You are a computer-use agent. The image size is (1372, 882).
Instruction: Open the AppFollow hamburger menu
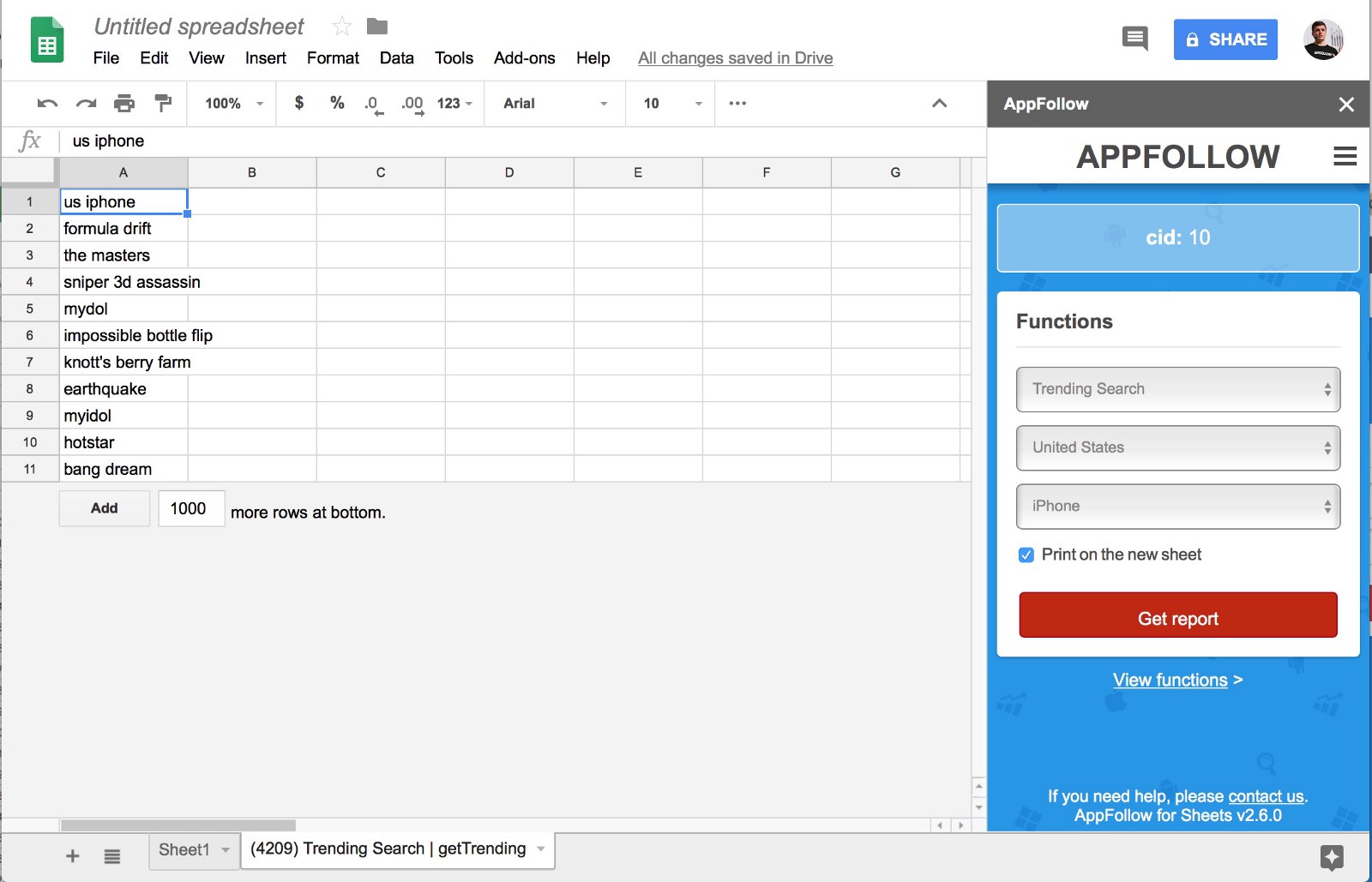point(1345,156)
